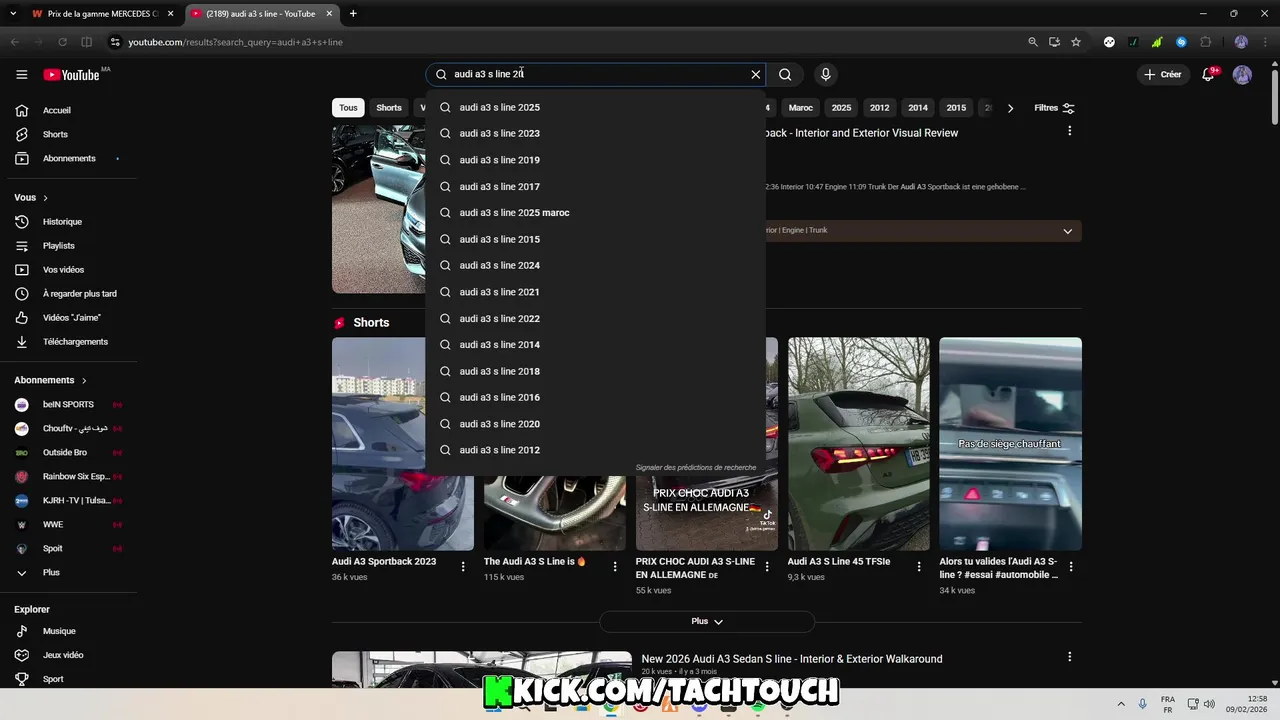The height and width of the screenshot is (720, 1280).
Task: Go to the YouTube logo home
Action: click(71, 75)
